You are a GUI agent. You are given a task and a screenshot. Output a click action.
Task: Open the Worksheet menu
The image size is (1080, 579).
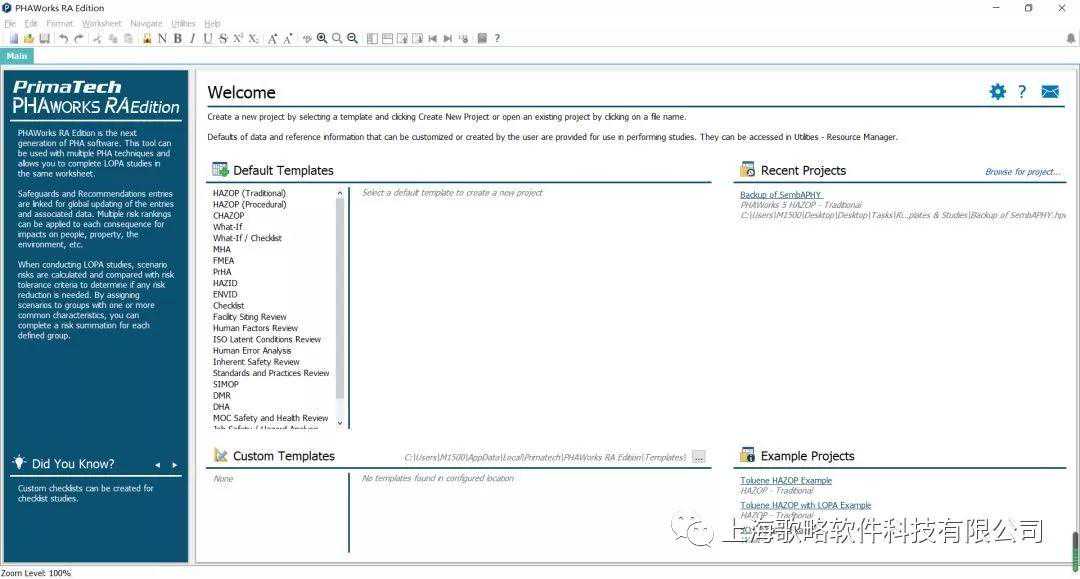coord(101,23)
